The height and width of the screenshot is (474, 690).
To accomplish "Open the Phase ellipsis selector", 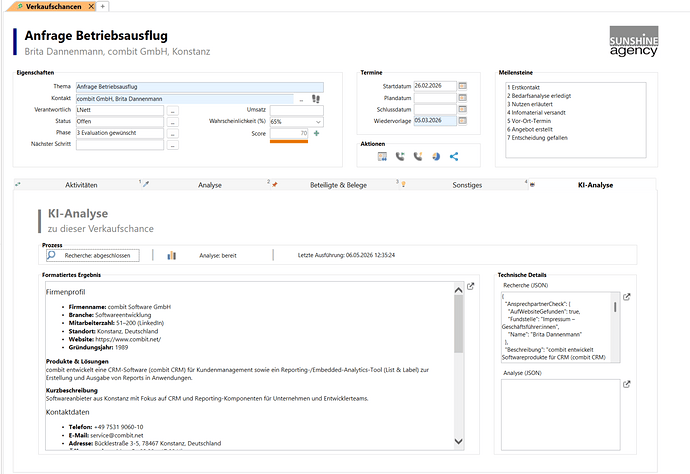I will tap(172, 133).
